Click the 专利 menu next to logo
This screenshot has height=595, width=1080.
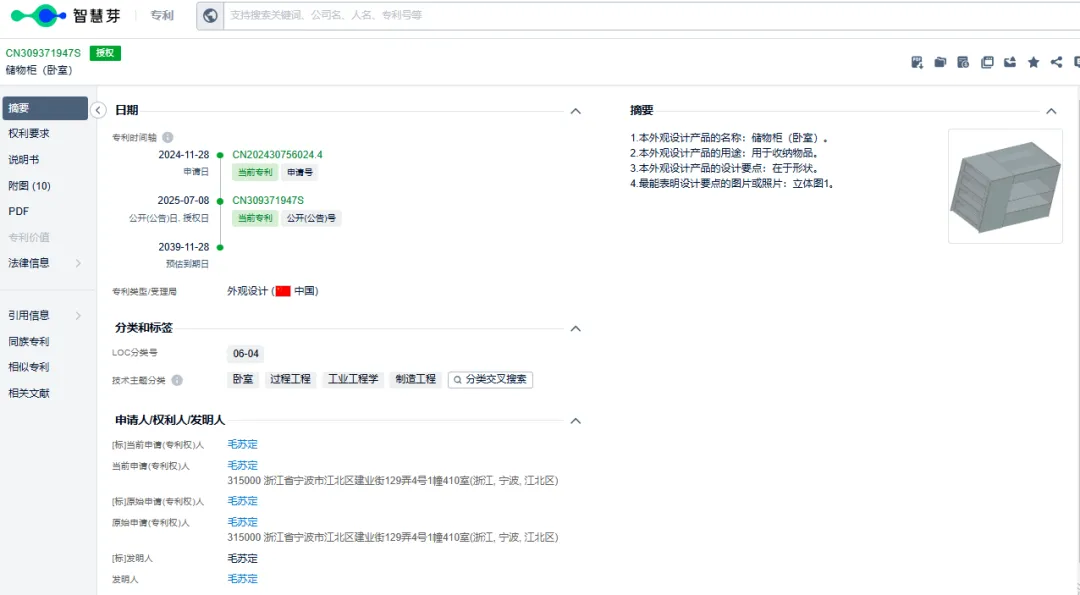(162, 15)
